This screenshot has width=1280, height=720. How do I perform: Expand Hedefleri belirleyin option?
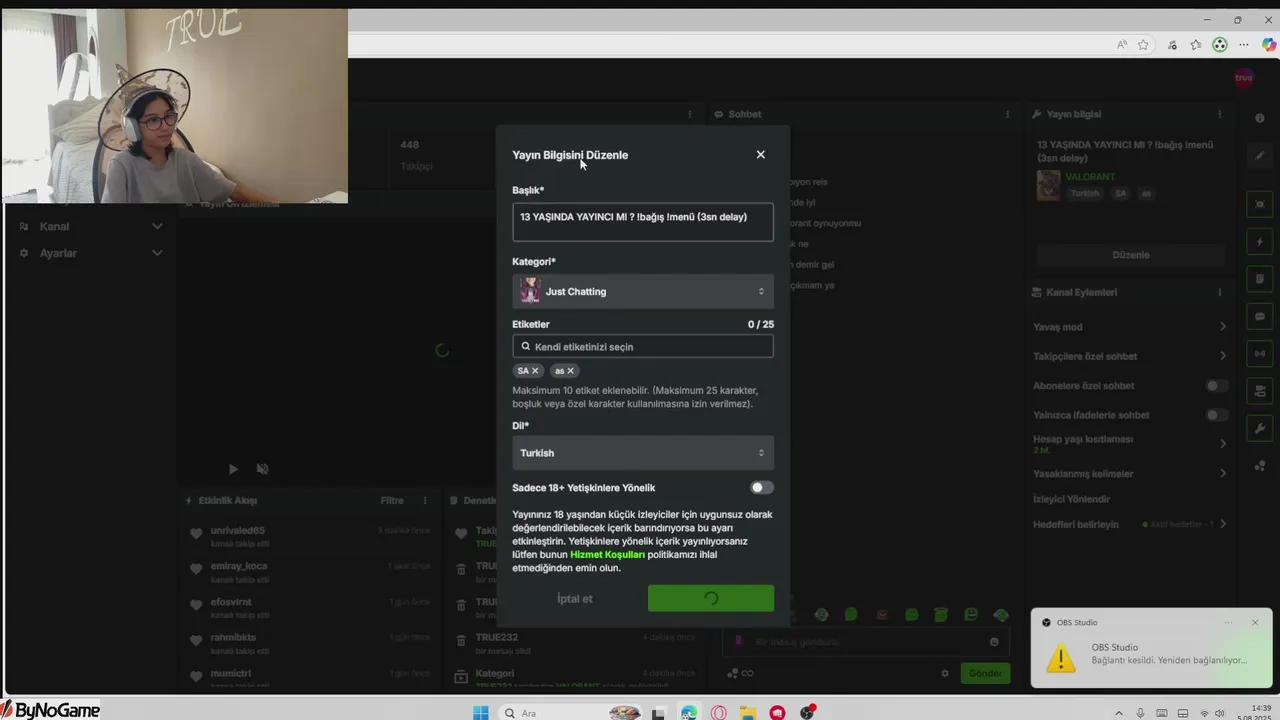pyautogui.click(x=1130, y=524)
